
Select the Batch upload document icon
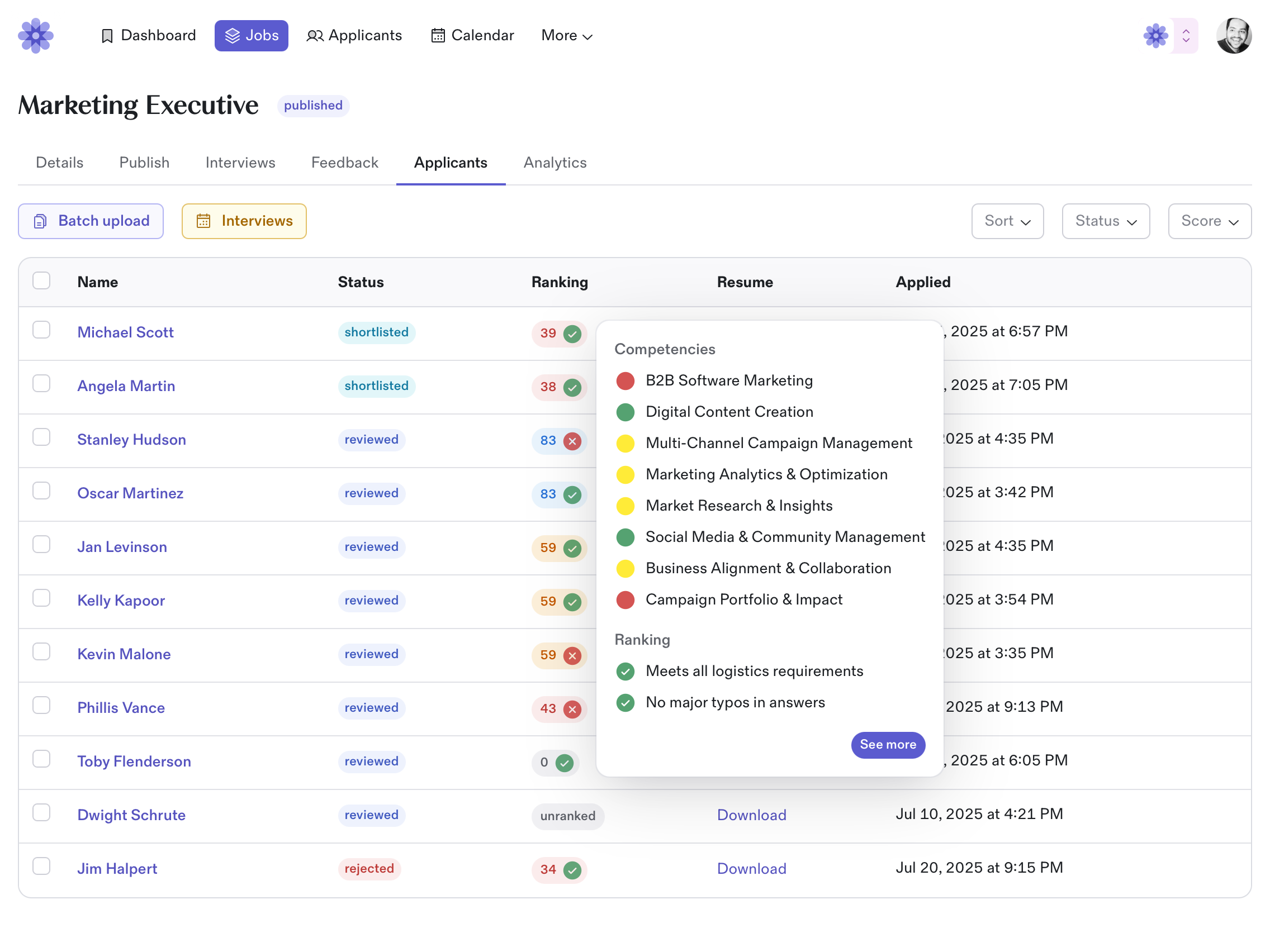(39, 221)
